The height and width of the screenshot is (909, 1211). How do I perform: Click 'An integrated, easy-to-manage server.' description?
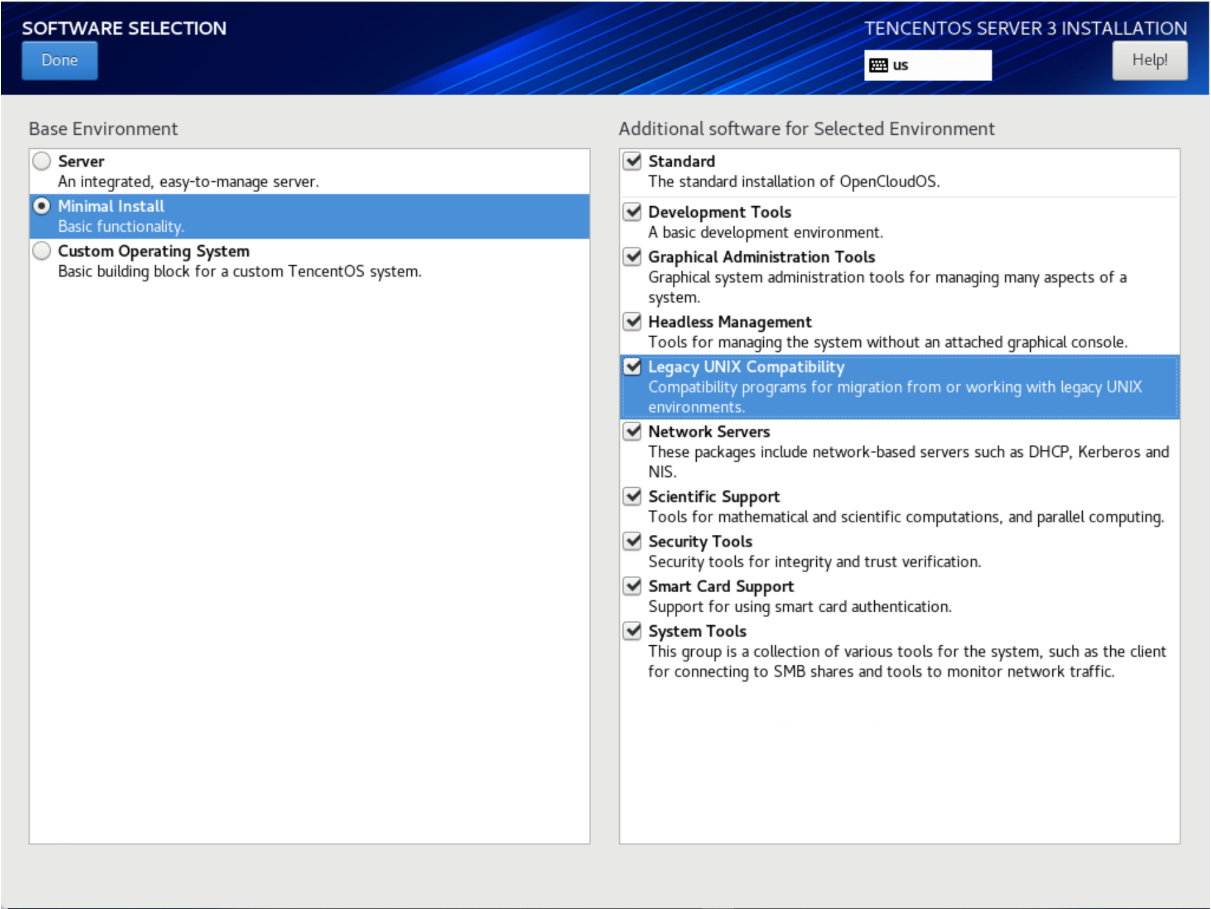tap(188, 182)
